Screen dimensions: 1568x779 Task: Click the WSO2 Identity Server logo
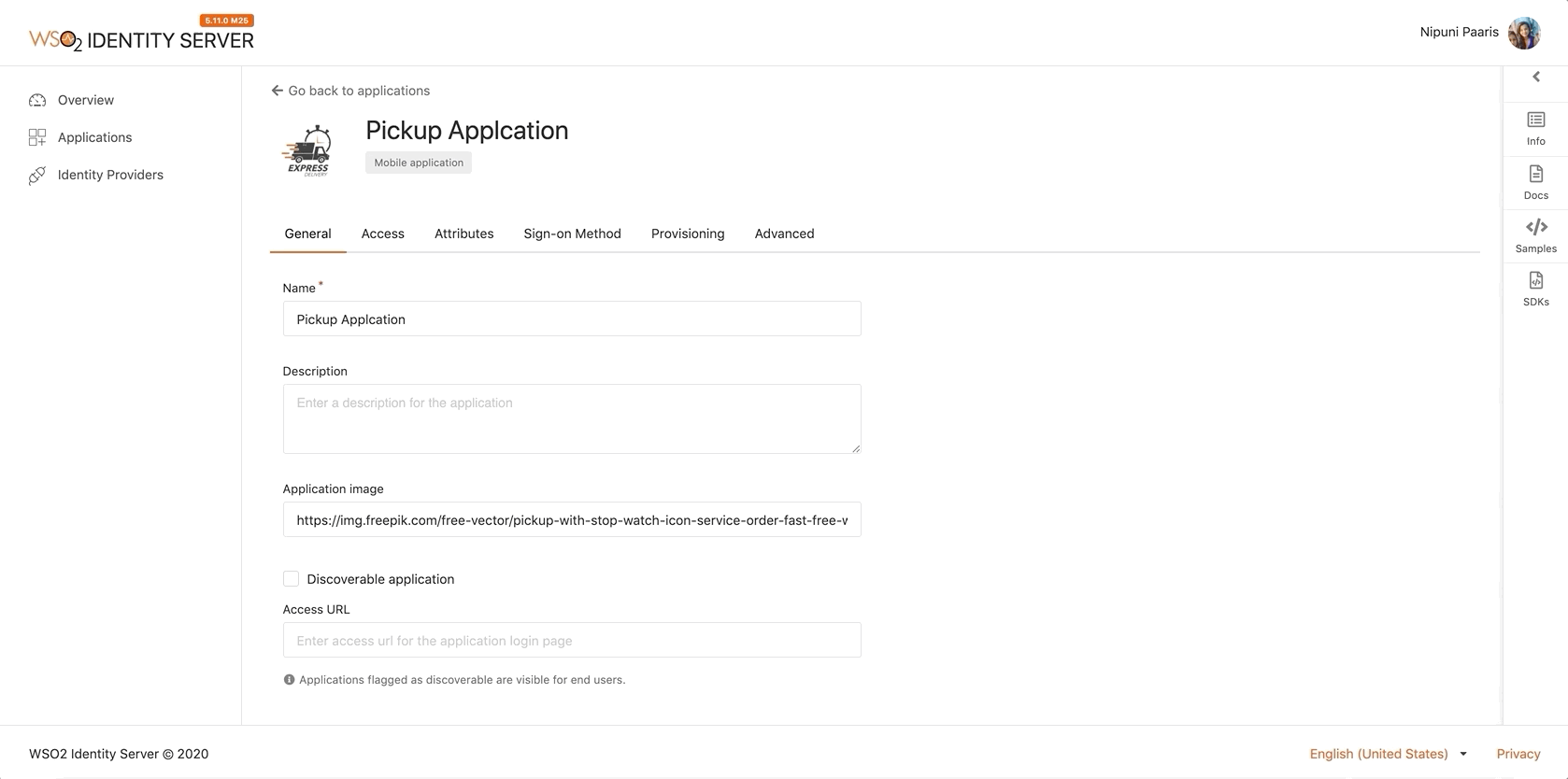point(141,40)
